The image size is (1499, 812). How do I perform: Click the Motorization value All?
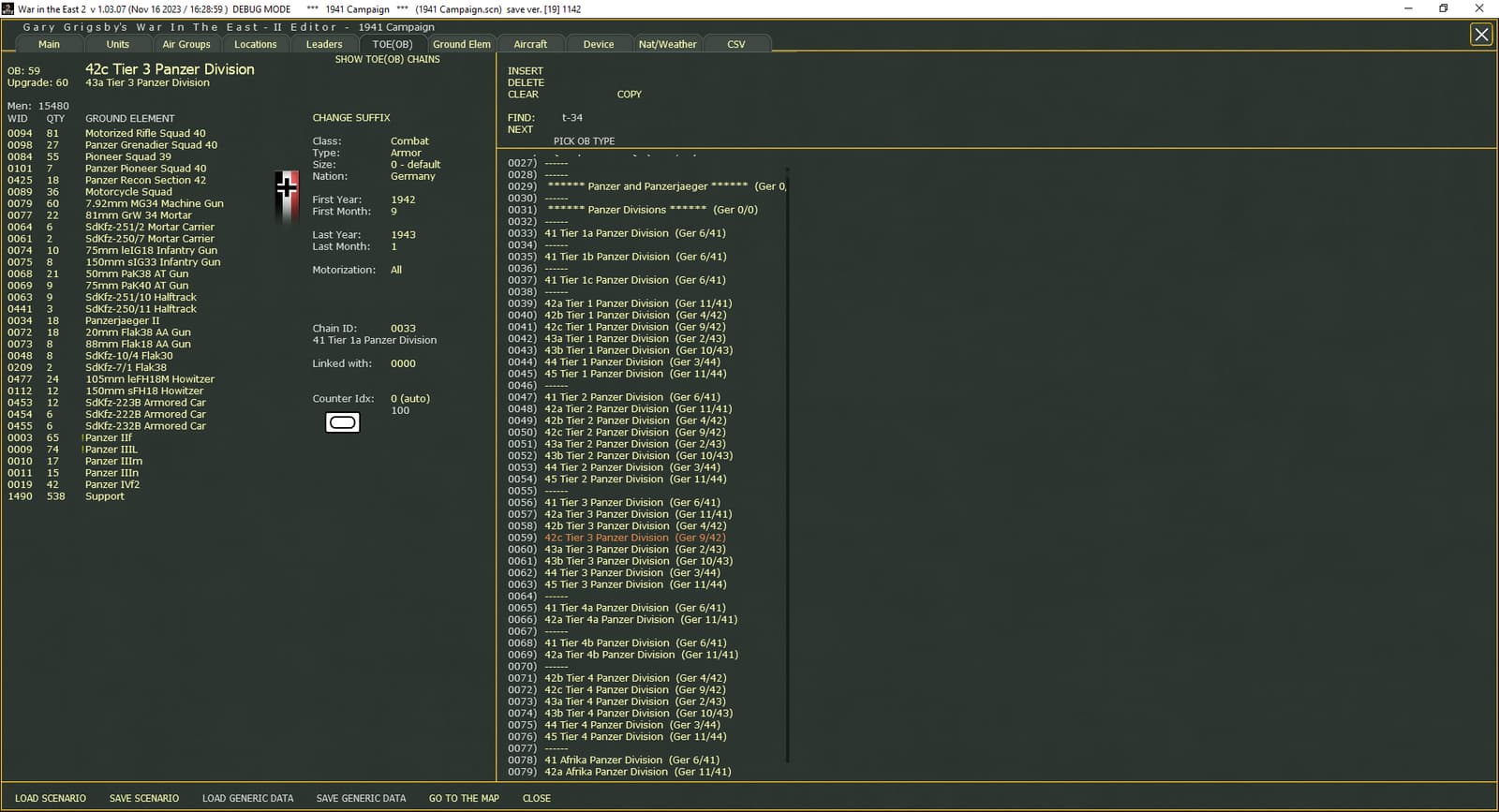click(396, 270)
